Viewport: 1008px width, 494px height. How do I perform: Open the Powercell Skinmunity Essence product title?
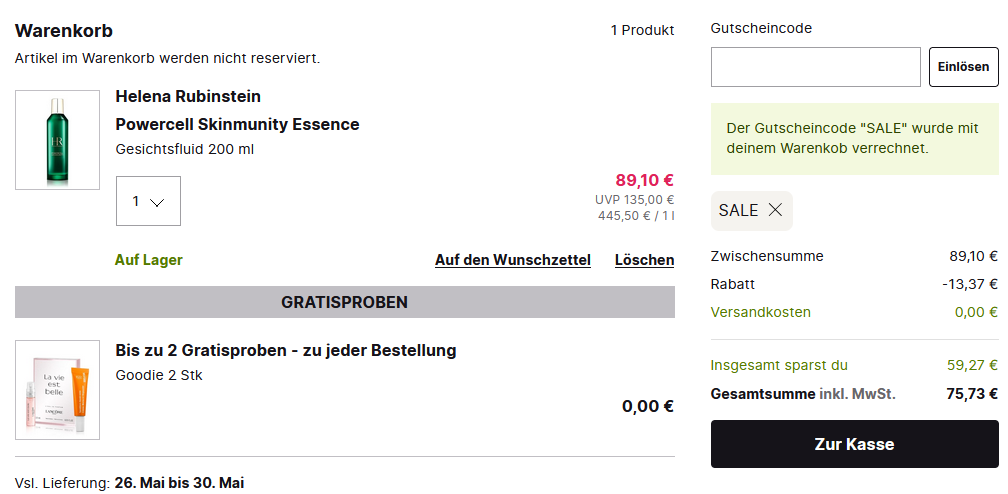pos(237,124)
